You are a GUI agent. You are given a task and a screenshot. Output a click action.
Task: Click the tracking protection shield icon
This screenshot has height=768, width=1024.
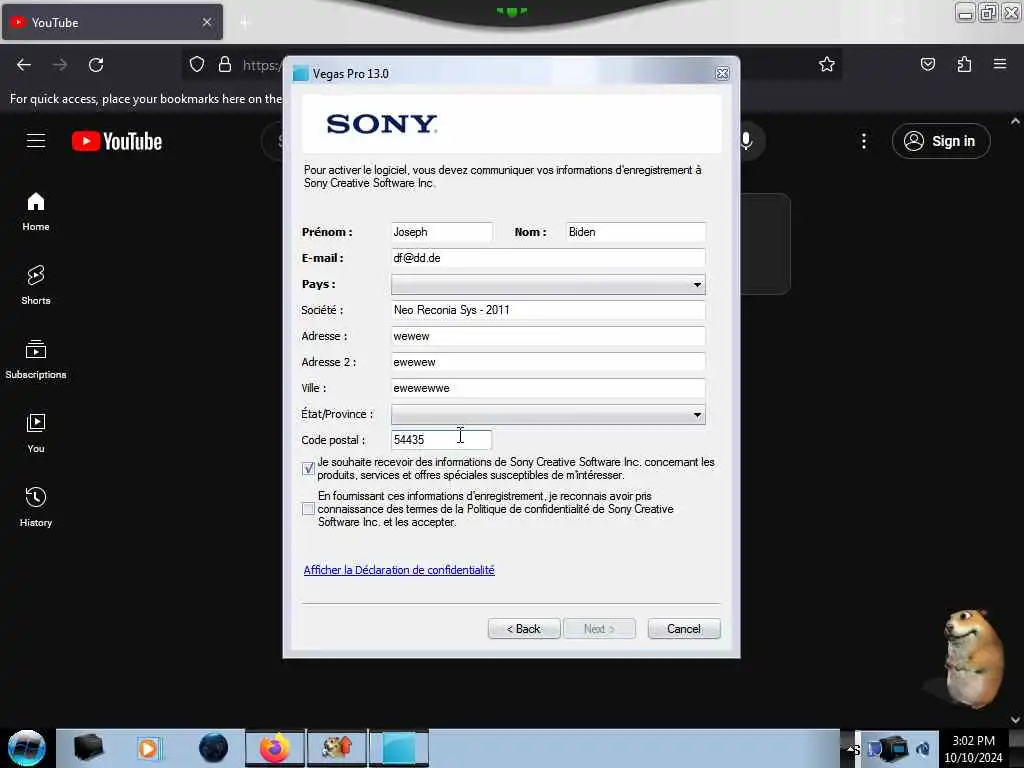pyautogui.click(x=197, y=64)
